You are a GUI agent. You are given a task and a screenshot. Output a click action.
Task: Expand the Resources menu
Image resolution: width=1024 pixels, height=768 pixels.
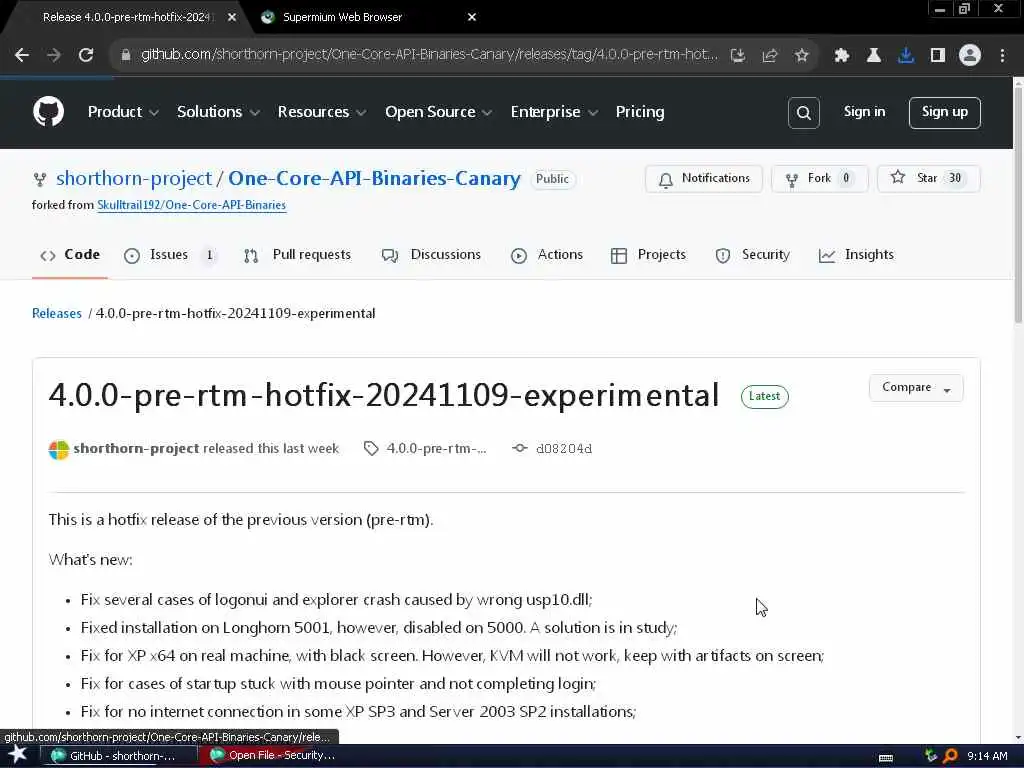coord(322,112)
